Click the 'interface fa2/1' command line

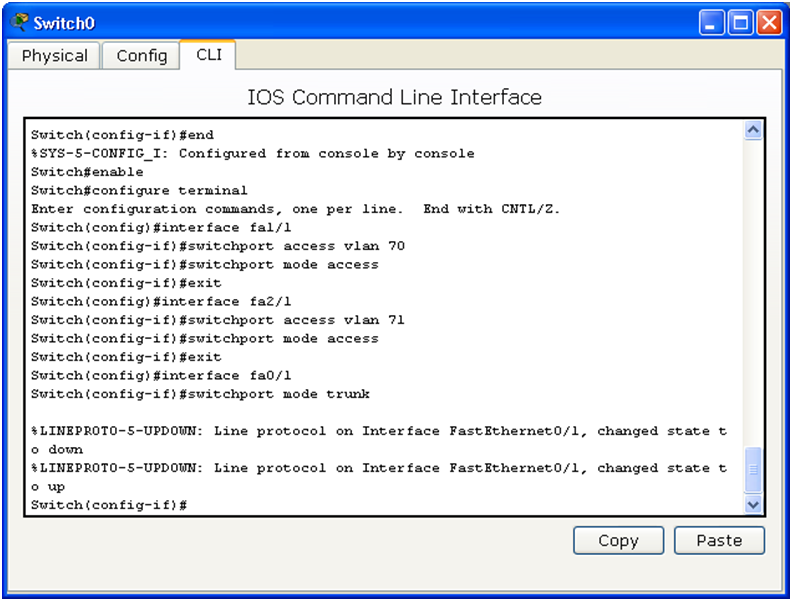[x=161, y=302]
